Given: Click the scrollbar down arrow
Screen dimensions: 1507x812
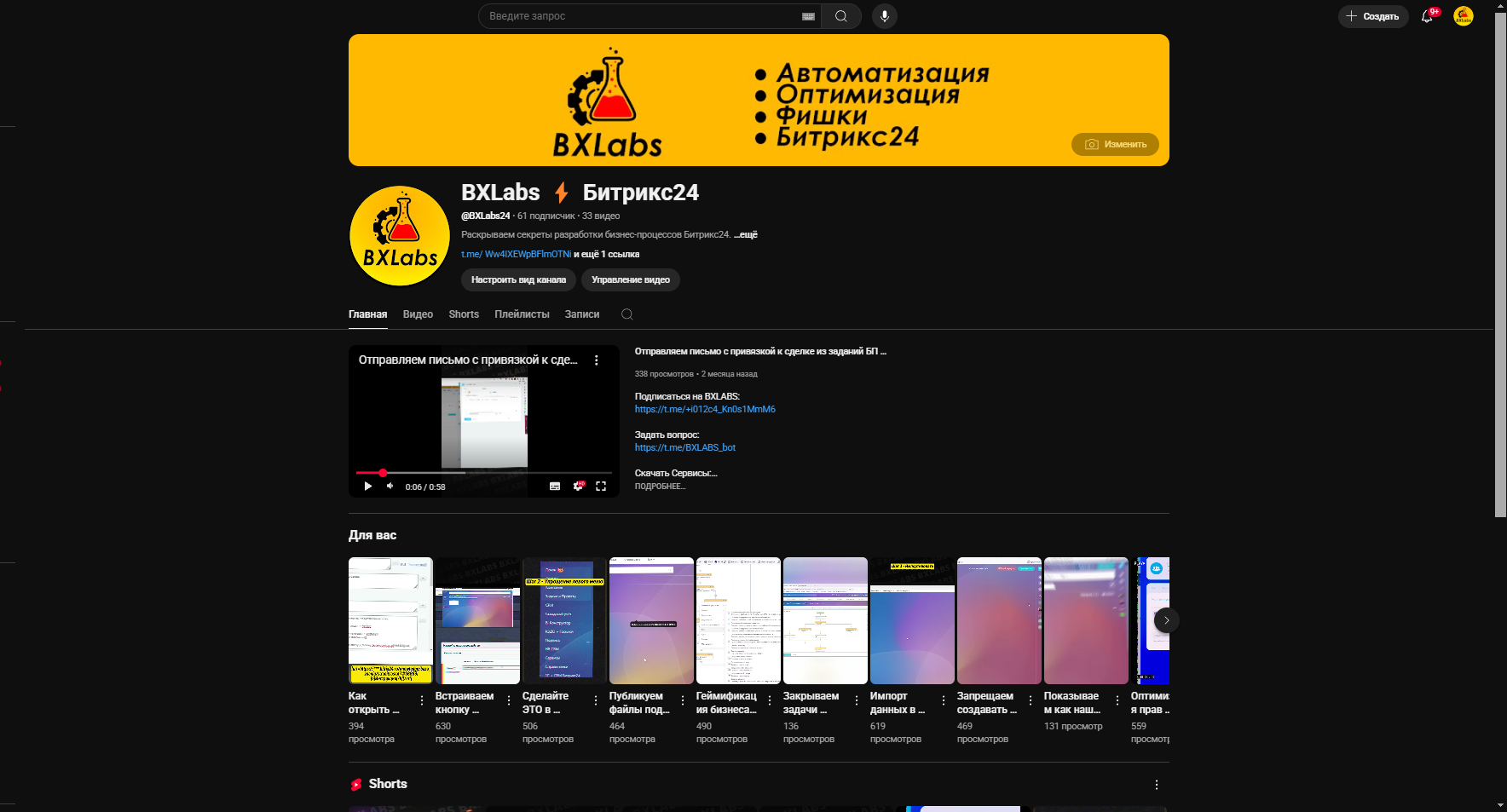Looking at the screenshot, I should click(x=1500, y=805).
